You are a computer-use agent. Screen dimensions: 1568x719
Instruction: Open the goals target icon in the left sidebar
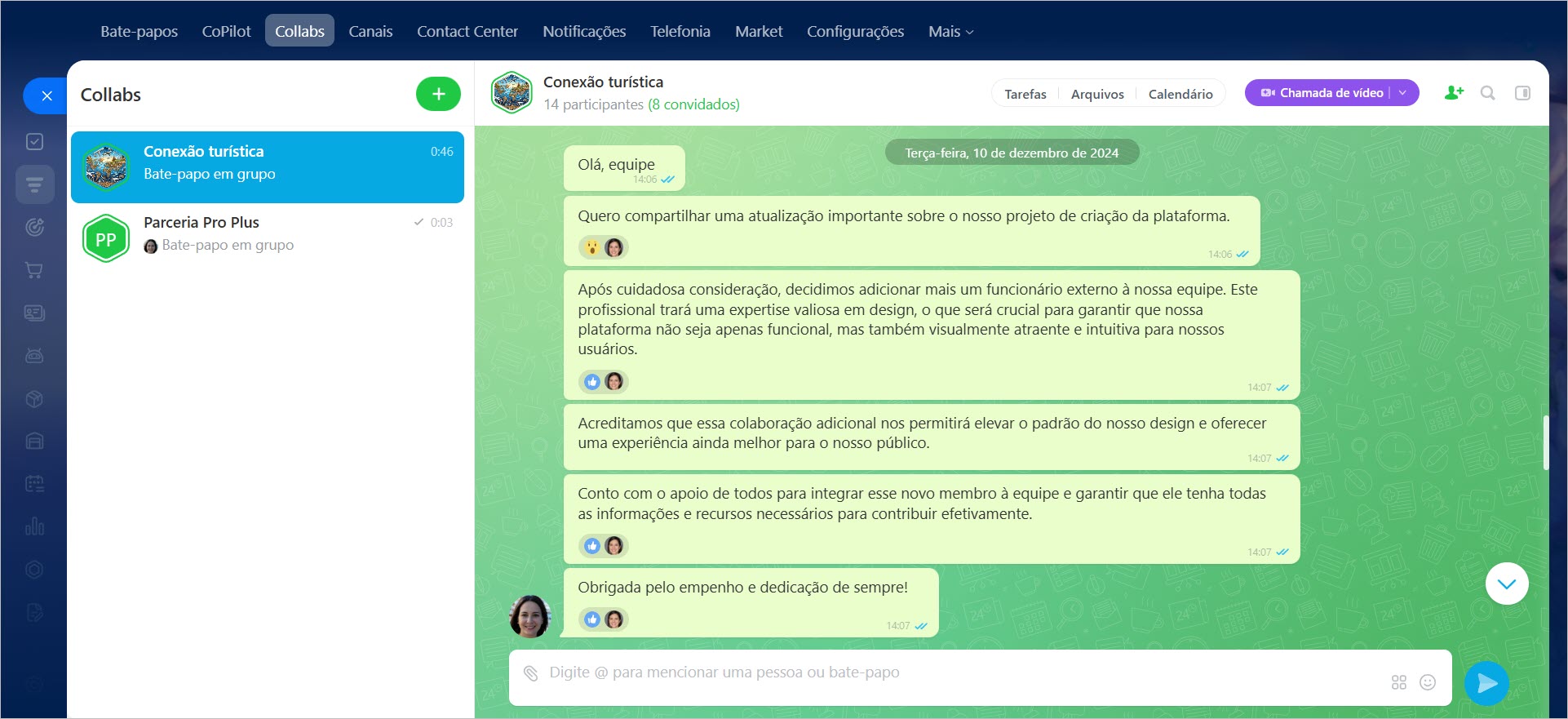[34, 227]
